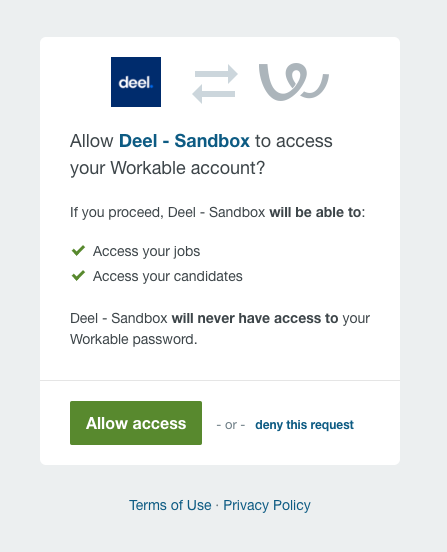Click the Allow access button

pos(136,423)
